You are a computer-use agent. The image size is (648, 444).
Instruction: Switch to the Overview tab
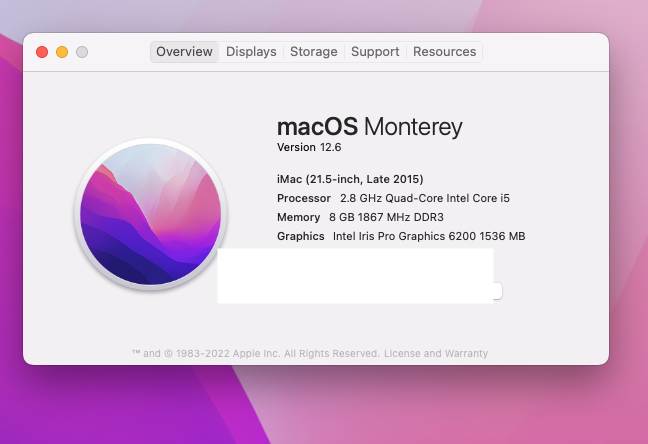coord(184,52)
